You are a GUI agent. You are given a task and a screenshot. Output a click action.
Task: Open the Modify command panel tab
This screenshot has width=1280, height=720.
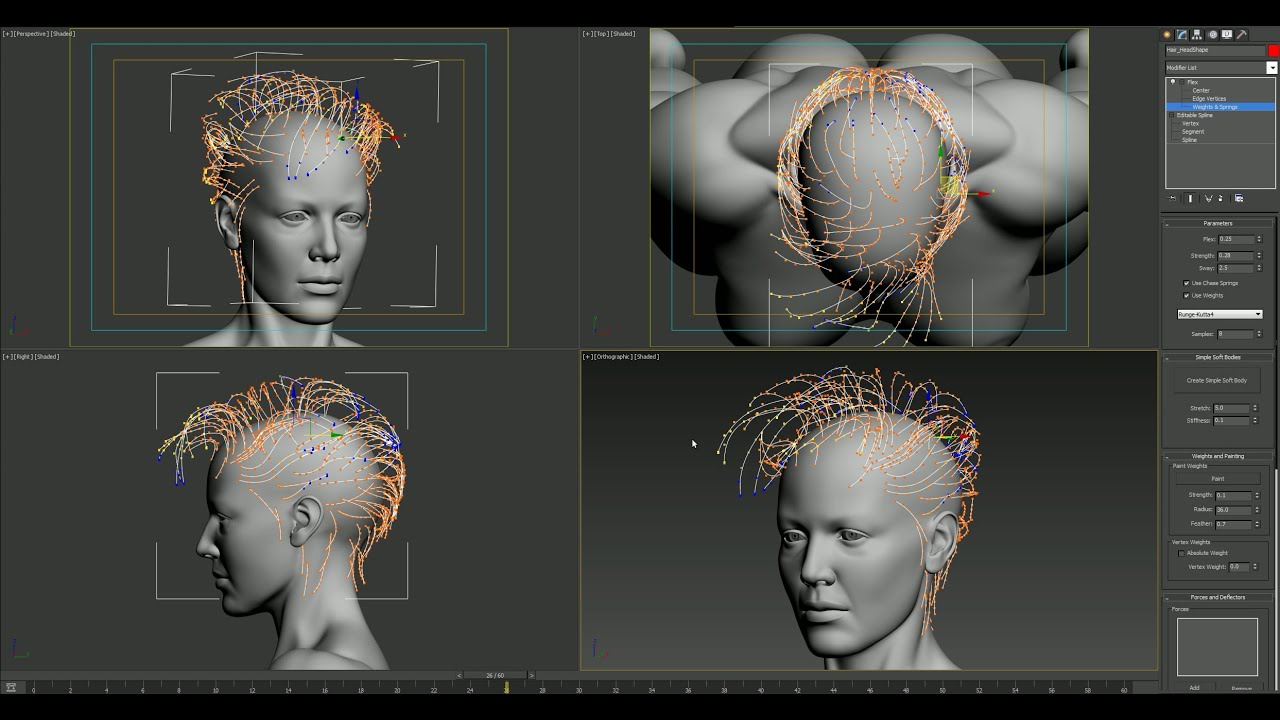(x=1182, y=34)
